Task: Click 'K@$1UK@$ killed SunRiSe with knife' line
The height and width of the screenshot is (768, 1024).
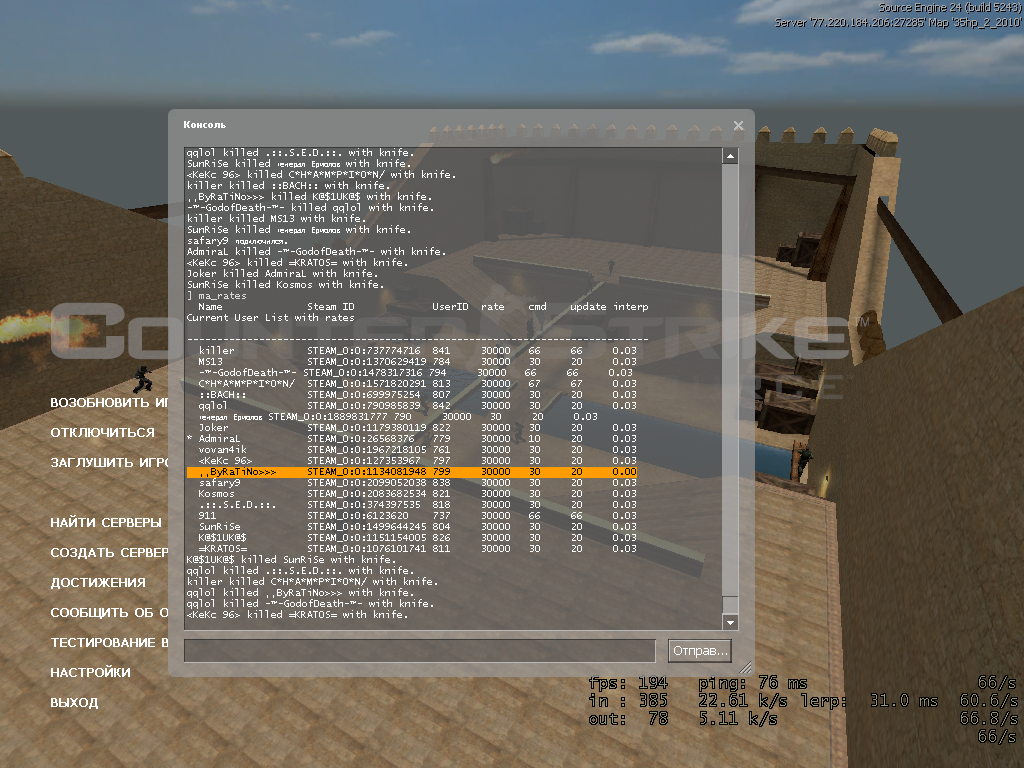Action: 291,560
